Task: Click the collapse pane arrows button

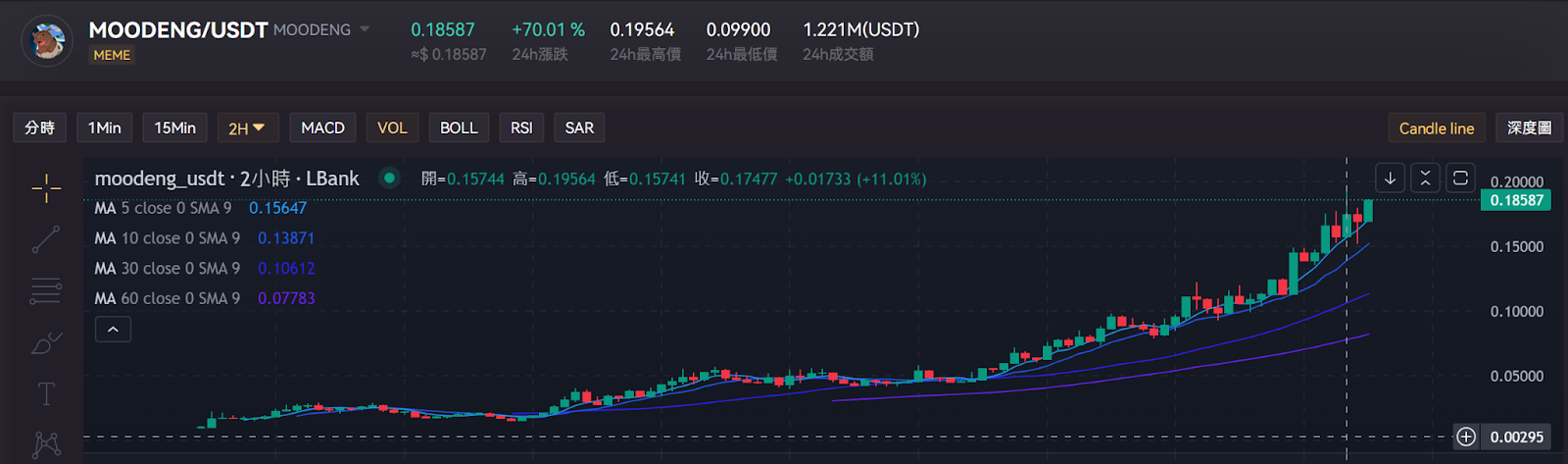Action: tap(1425, 178)
